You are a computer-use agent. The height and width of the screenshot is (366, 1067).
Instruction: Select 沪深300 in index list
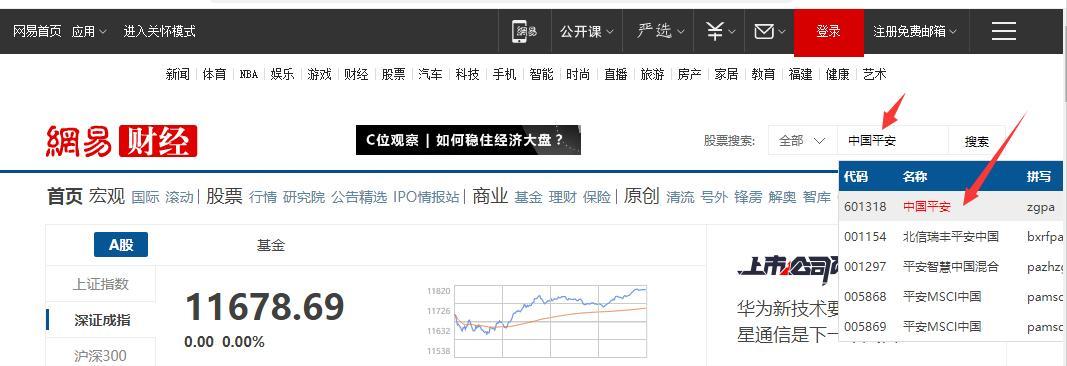click(101, 354)
